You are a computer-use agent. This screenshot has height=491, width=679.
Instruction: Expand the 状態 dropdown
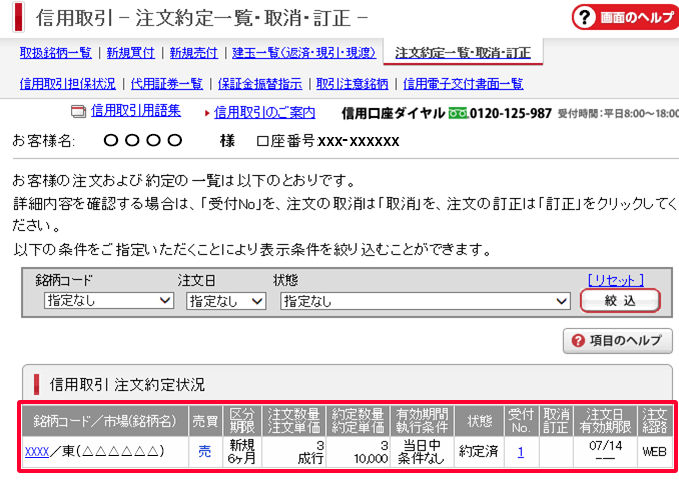[x=425, y=300]
